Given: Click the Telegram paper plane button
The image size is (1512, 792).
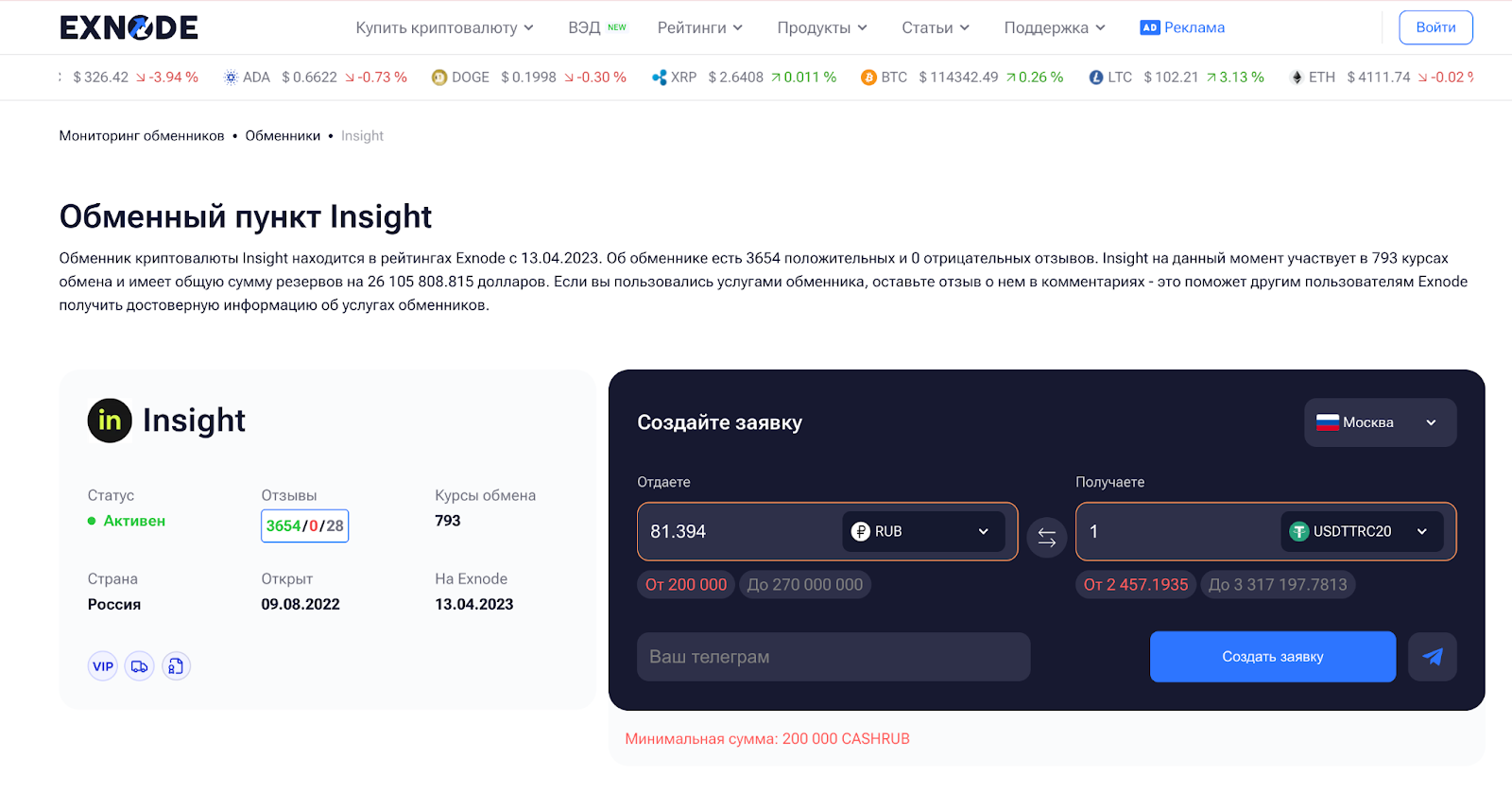Looking at the screenshot, I should click(1432, 657).
